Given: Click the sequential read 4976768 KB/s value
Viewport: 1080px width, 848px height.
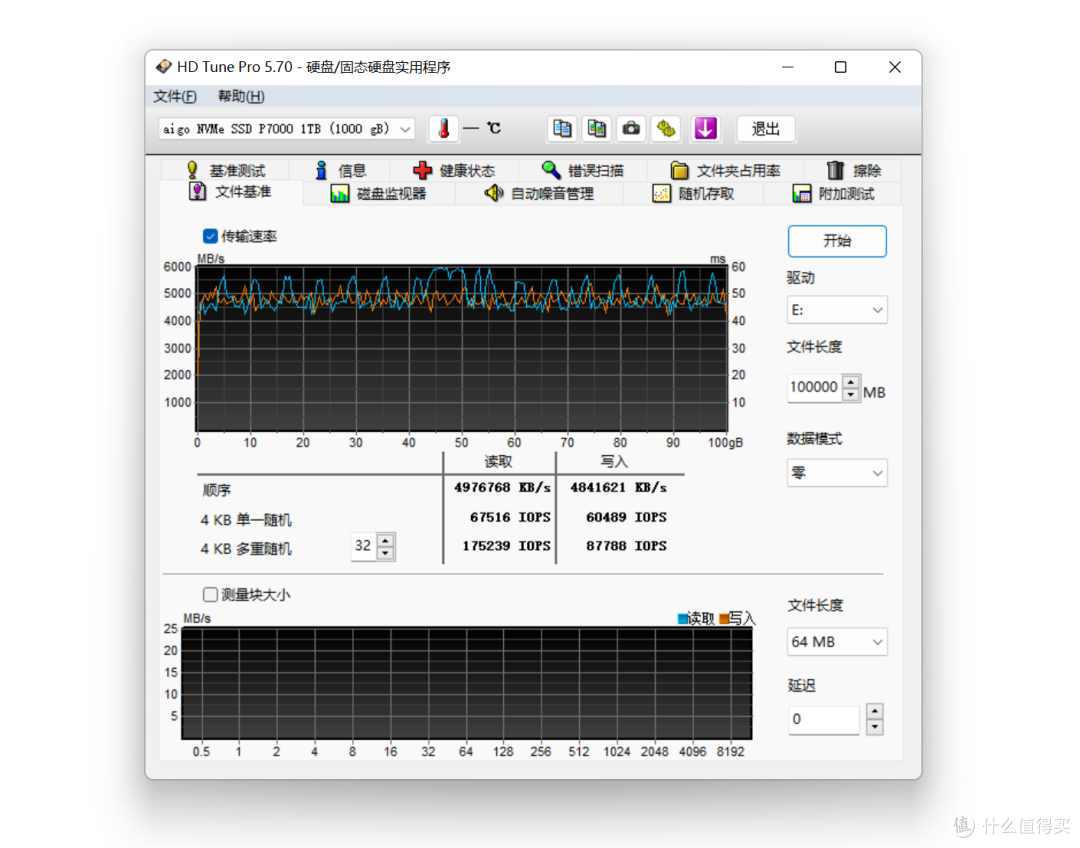Looking at the screenshot, I should coord(502,488).
